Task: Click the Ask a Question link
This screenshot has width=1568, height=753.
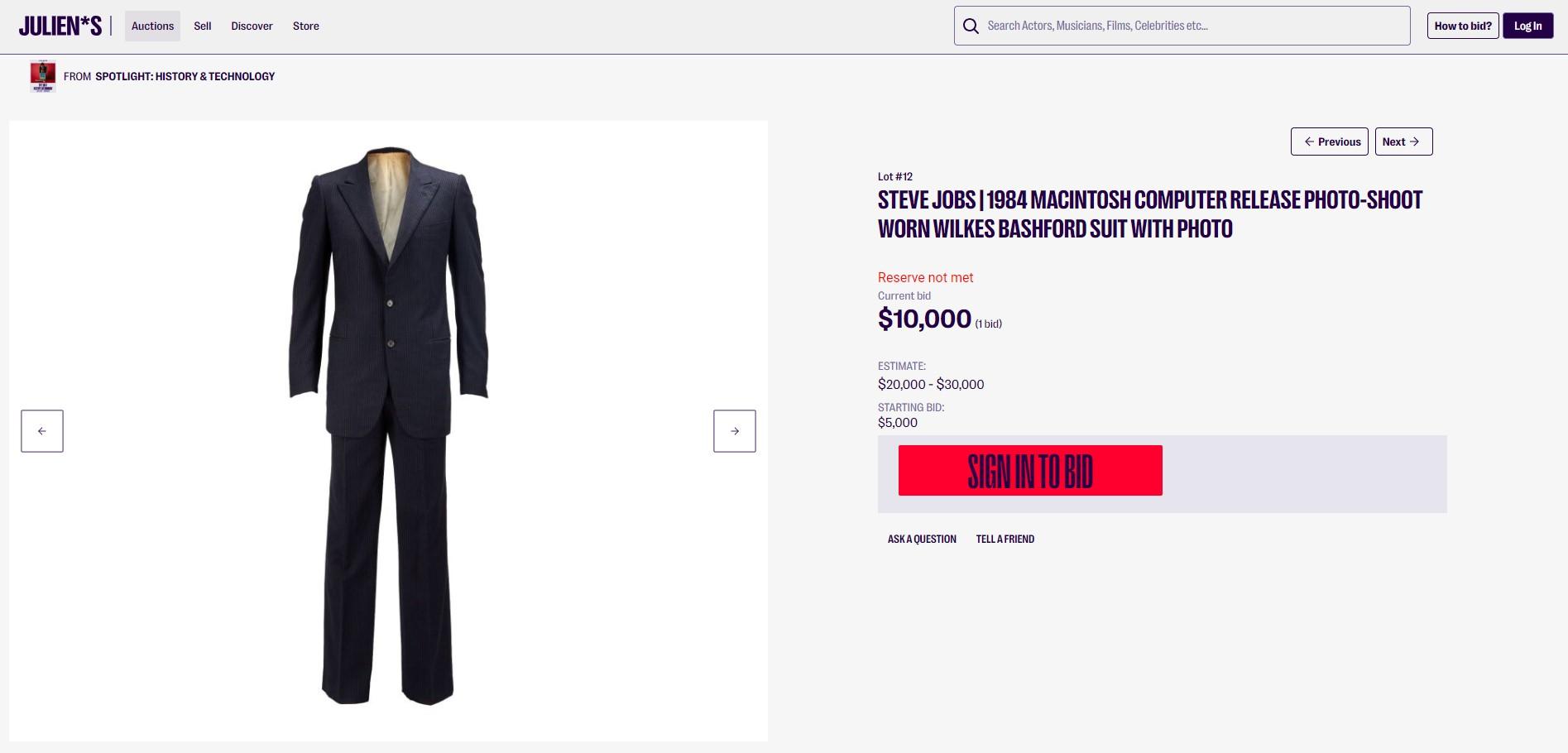Action: pyautogui.click(x=922, y=539)
